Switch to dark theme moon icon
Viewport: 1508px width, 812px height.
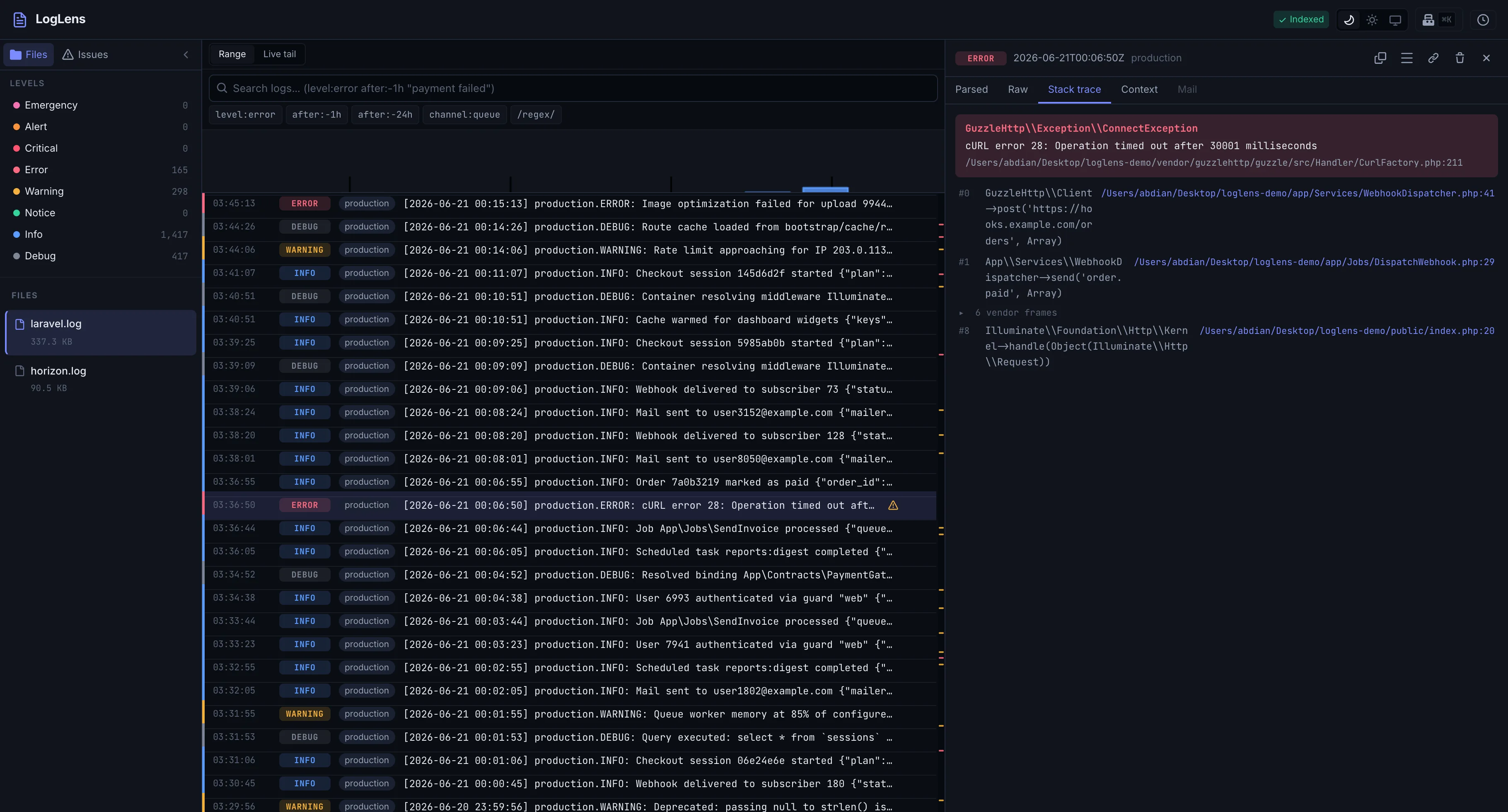(1349, 19)
